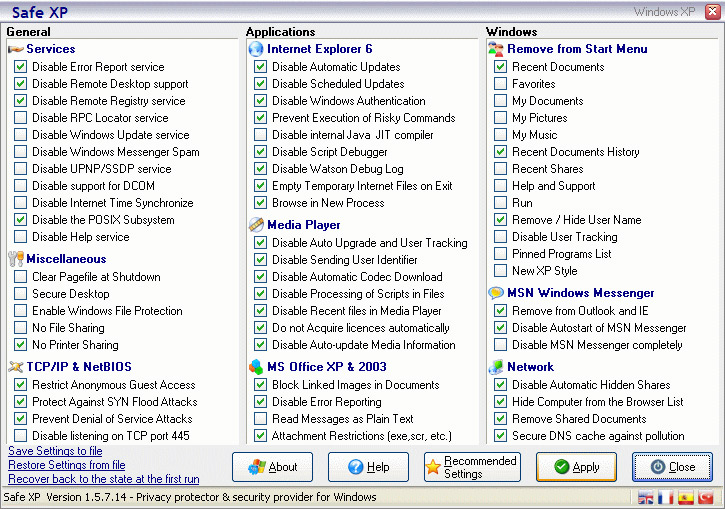
Task: Switch language with the Turkish flag icon
Action: (x=706, y=498)
